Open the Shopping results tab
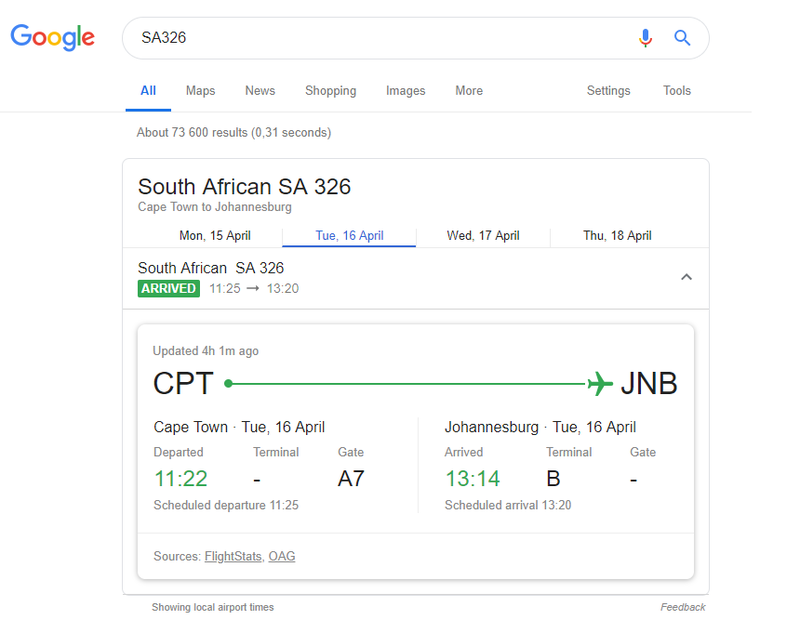The width and height of the screenshot is (800, 633). tap(330, 91)
